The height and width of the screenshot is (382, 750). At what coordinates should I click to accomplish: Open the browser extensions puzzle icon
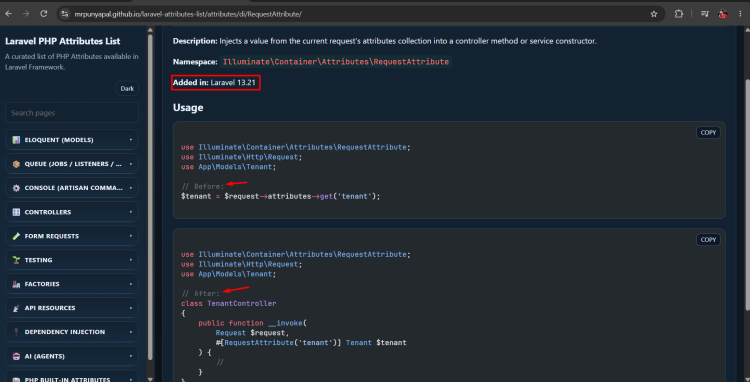pos(679,14)
